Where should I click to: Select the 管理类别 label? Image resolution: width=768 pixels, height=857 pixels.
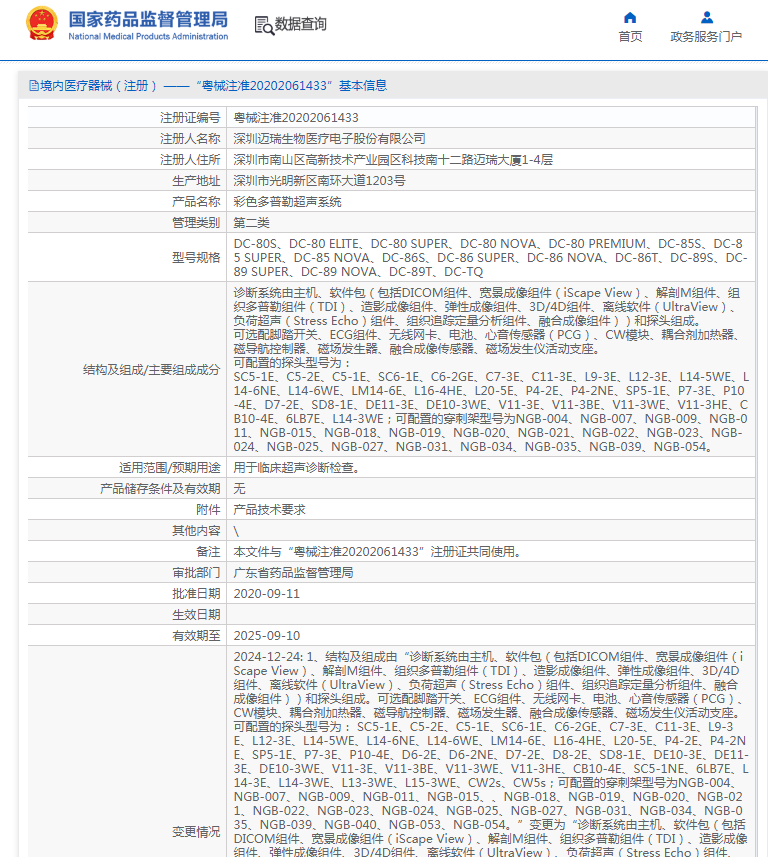click(196, 223)
